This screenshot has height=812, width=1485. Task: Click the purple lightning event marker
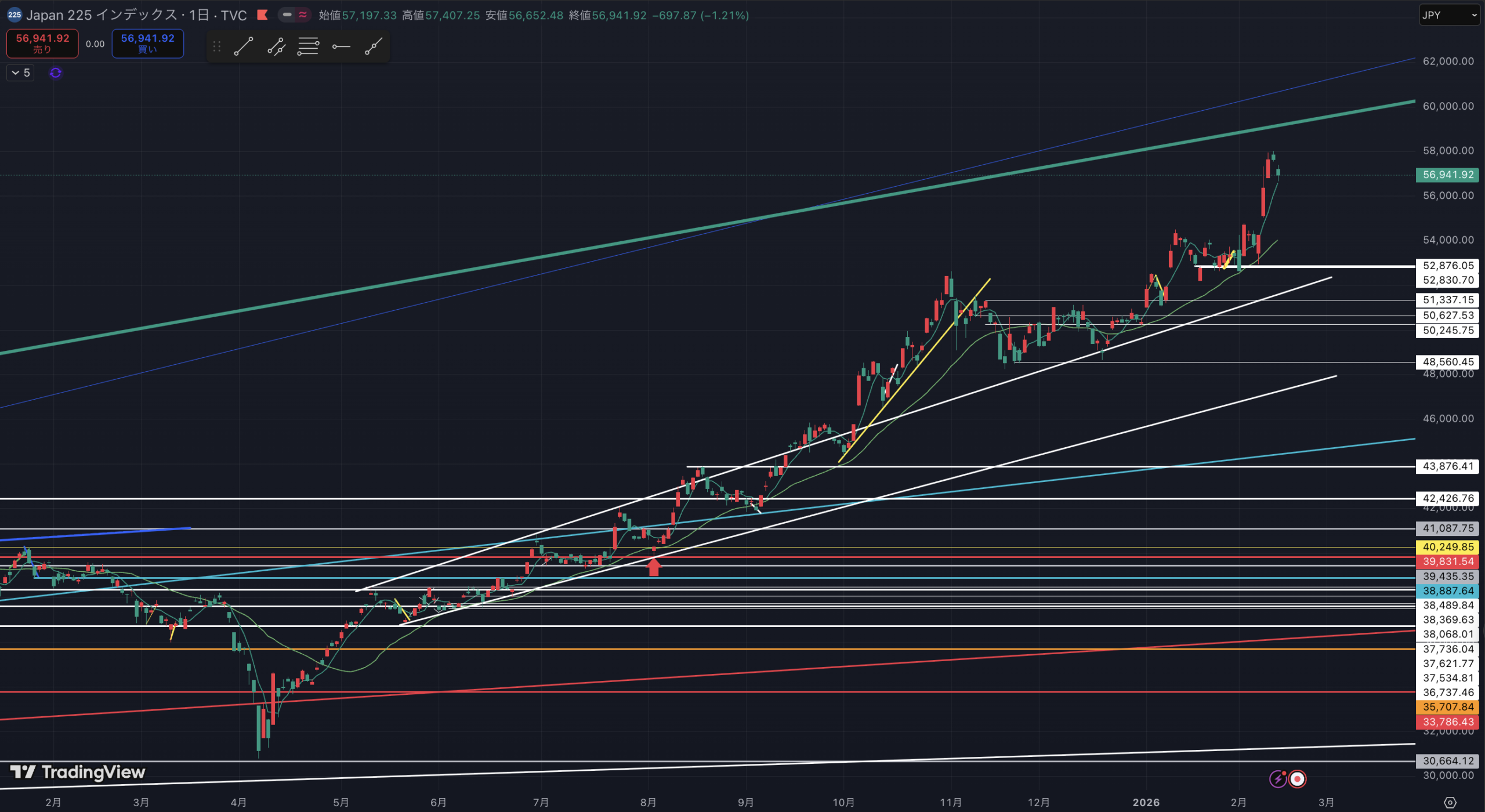click(x=1278, y=779)
